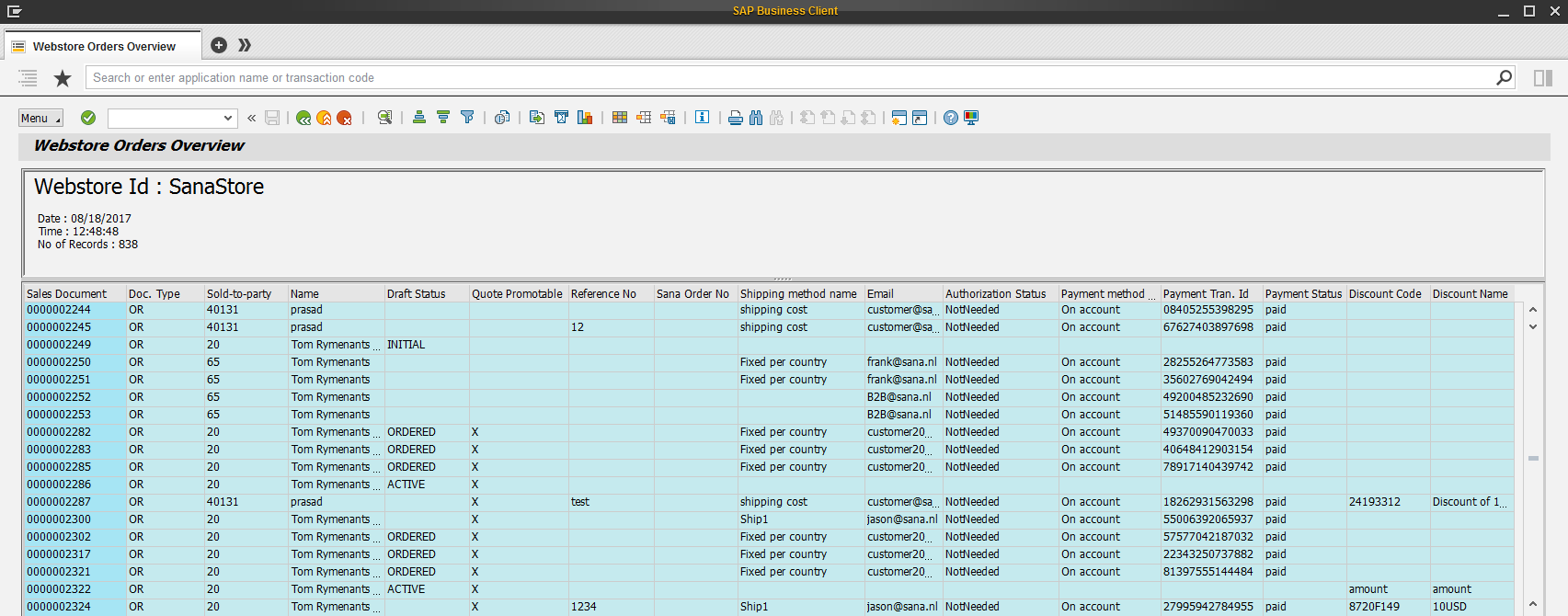Click the save layout icon

(x=668, y=118)
